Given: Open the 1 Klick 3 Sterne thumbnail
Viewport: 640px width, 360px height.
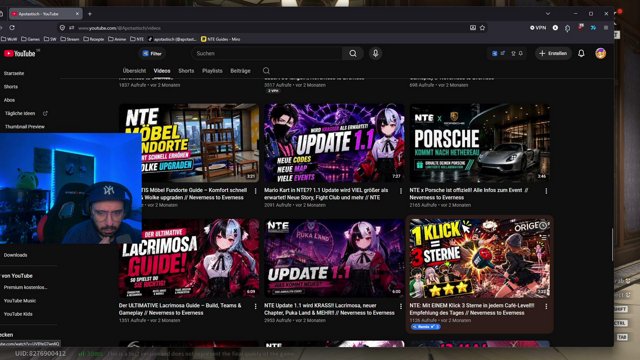Looking at the screenshot, I should pos(480,258).
